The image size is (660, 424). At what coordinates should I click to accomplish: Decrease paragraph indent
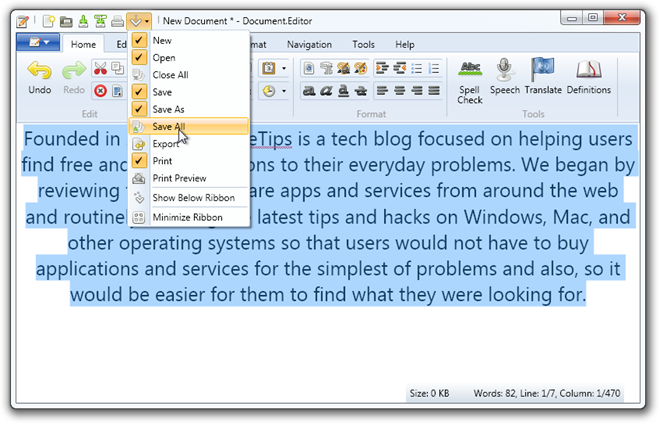point(399,68)
